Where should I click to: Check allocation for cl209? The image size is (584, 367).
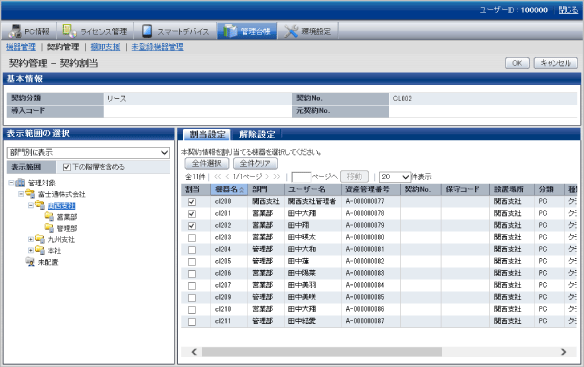(x=192, y=298)
